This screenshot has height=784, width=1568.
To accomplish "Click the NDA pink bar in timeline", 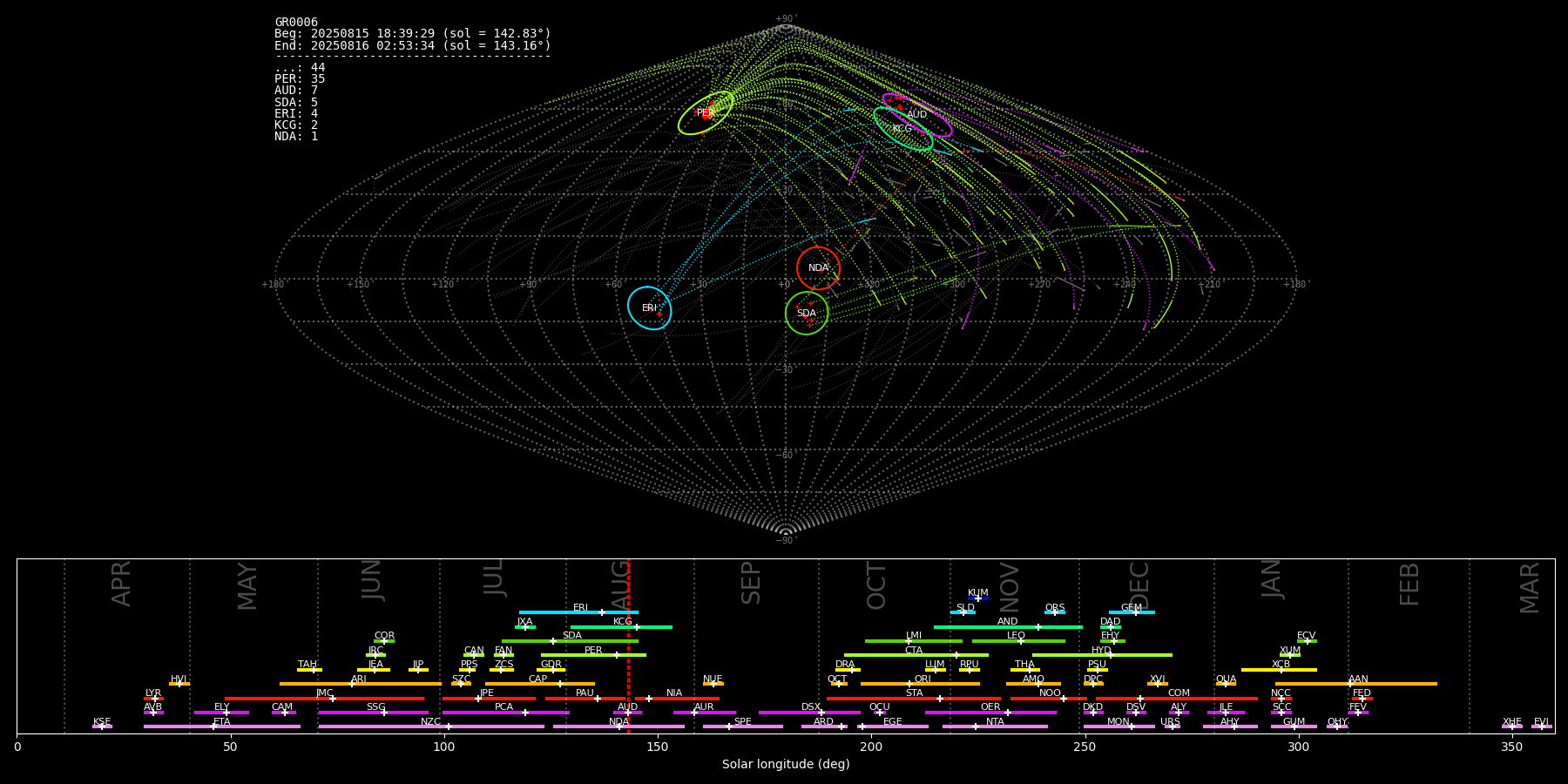I will [x=618, y=727].
